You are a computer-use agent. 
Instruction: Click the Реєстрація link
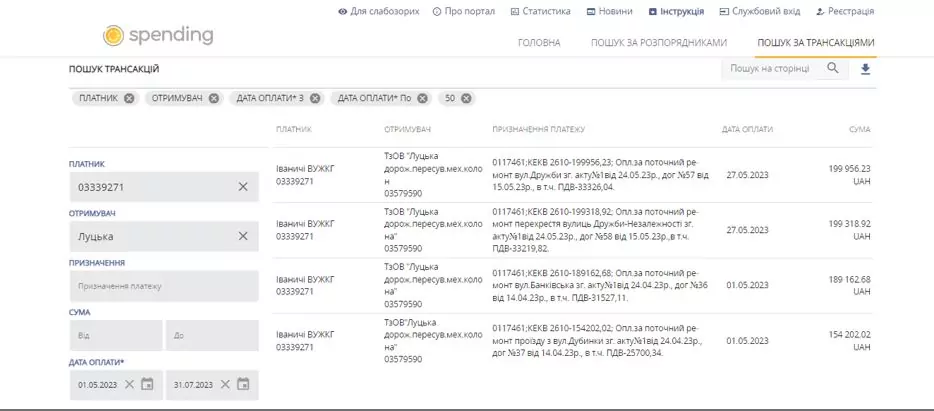point(845,11)
